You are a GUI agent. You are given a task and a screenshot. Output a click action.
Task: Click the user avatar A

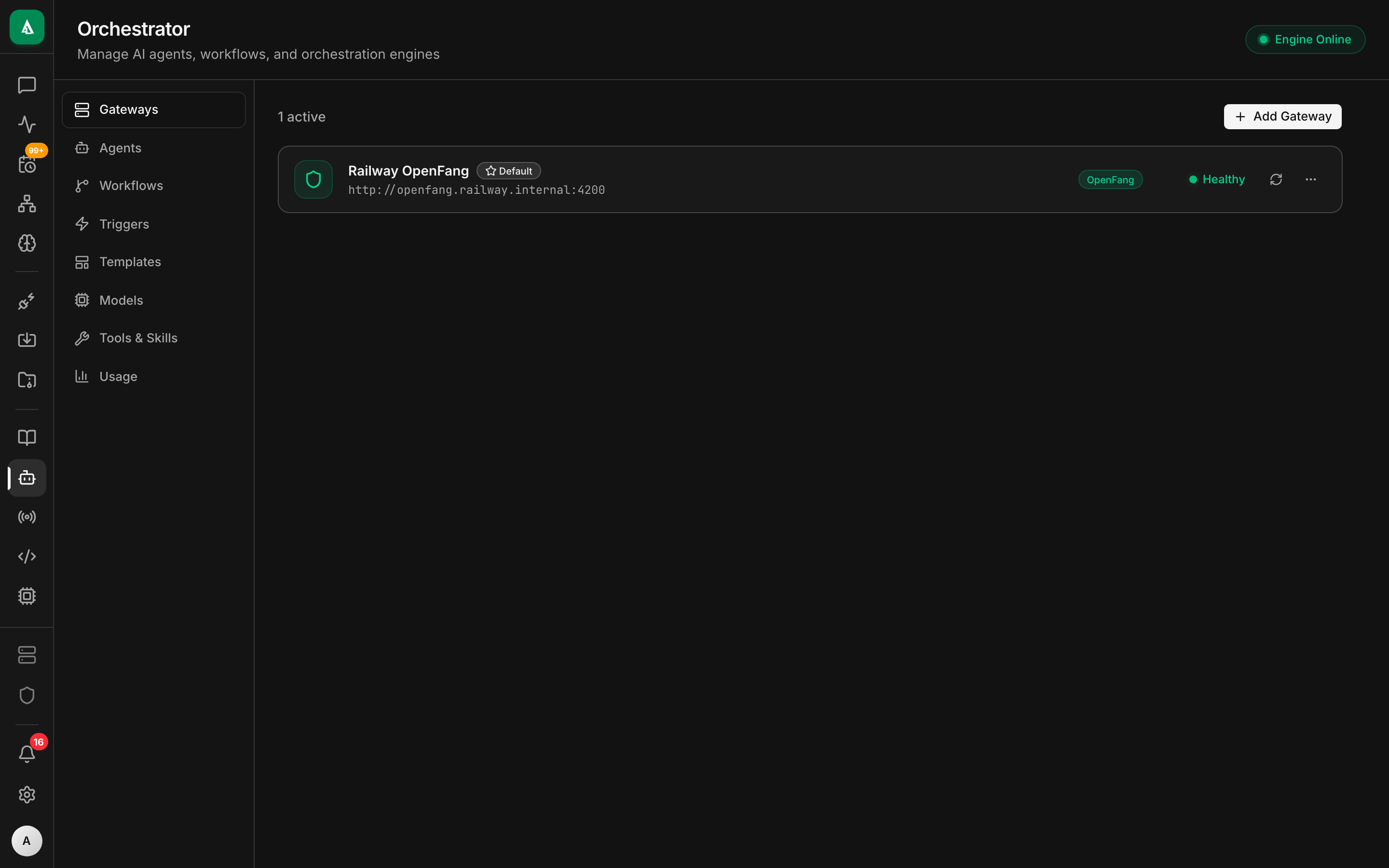(x=27, y=841)
